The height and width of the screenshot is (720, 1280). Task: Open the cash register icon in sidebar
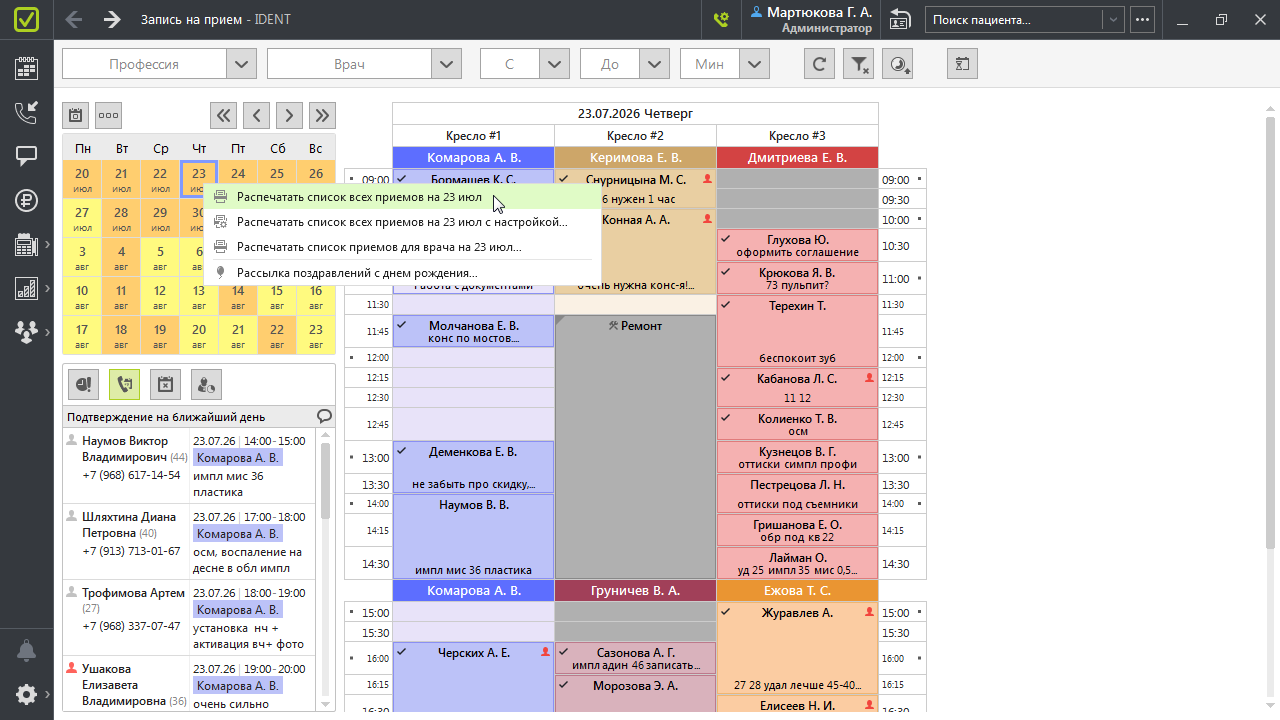(x=27, y=244)
